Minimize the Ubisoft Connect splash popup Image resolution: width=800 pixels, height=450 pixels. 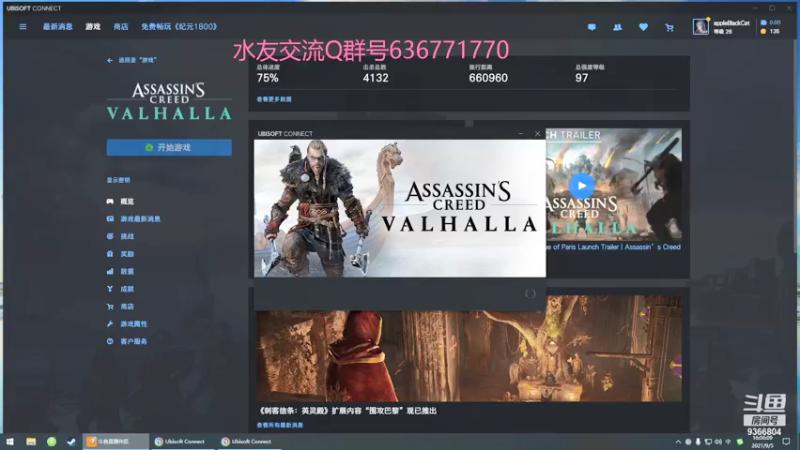pyautogui.click(x=520, y=134)
